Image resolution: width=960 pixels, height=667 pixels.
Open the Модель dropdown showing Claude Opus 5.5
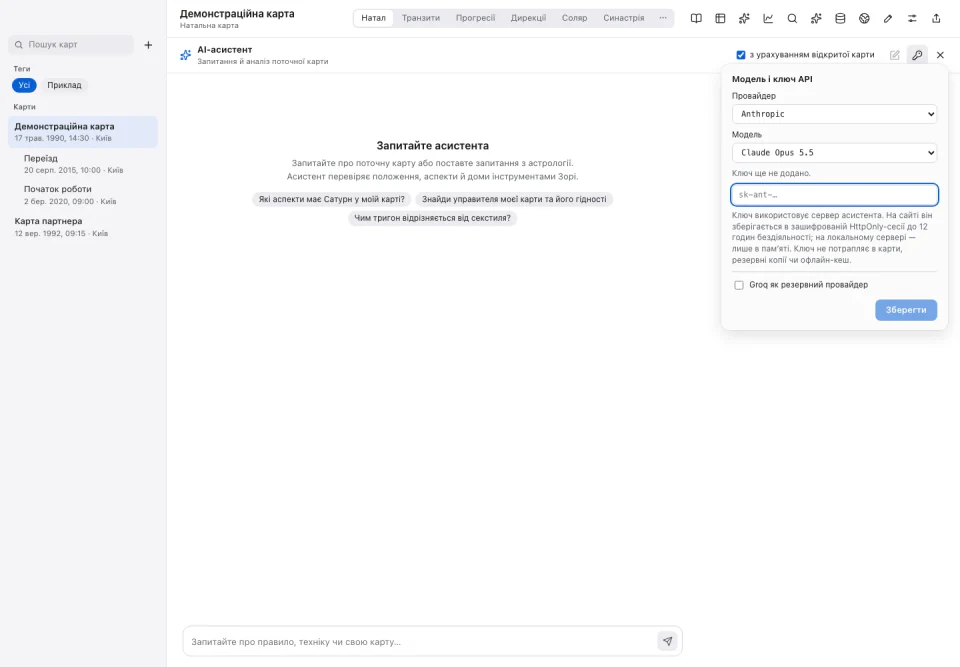tap(834, 153)
